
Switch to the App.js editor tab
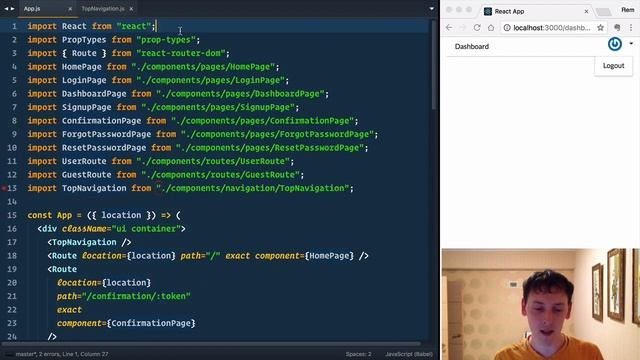point(32,9)
